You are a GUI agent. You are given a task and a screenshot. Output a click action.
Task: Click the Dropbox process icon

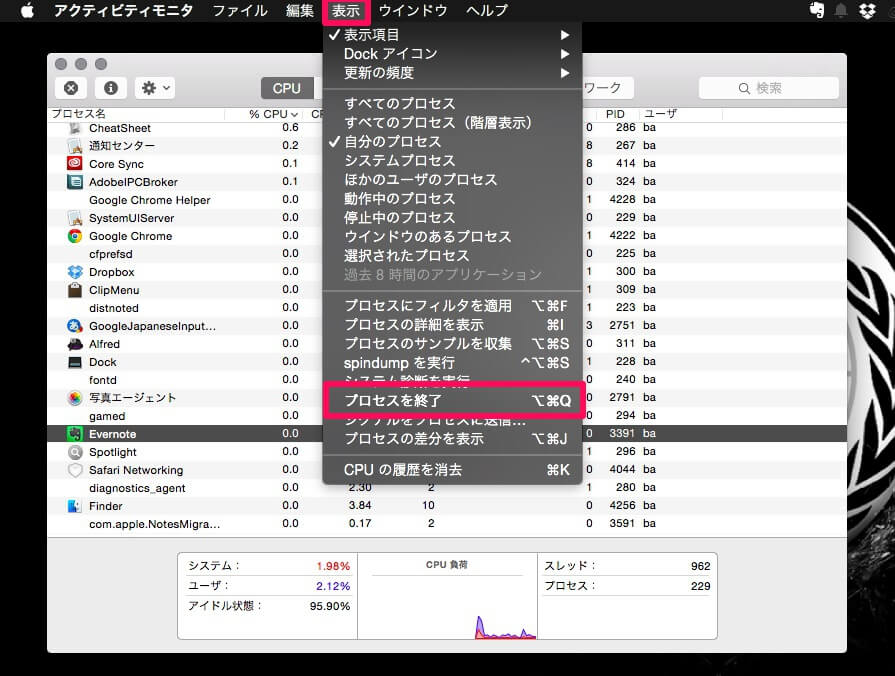[x=75, y=272]
